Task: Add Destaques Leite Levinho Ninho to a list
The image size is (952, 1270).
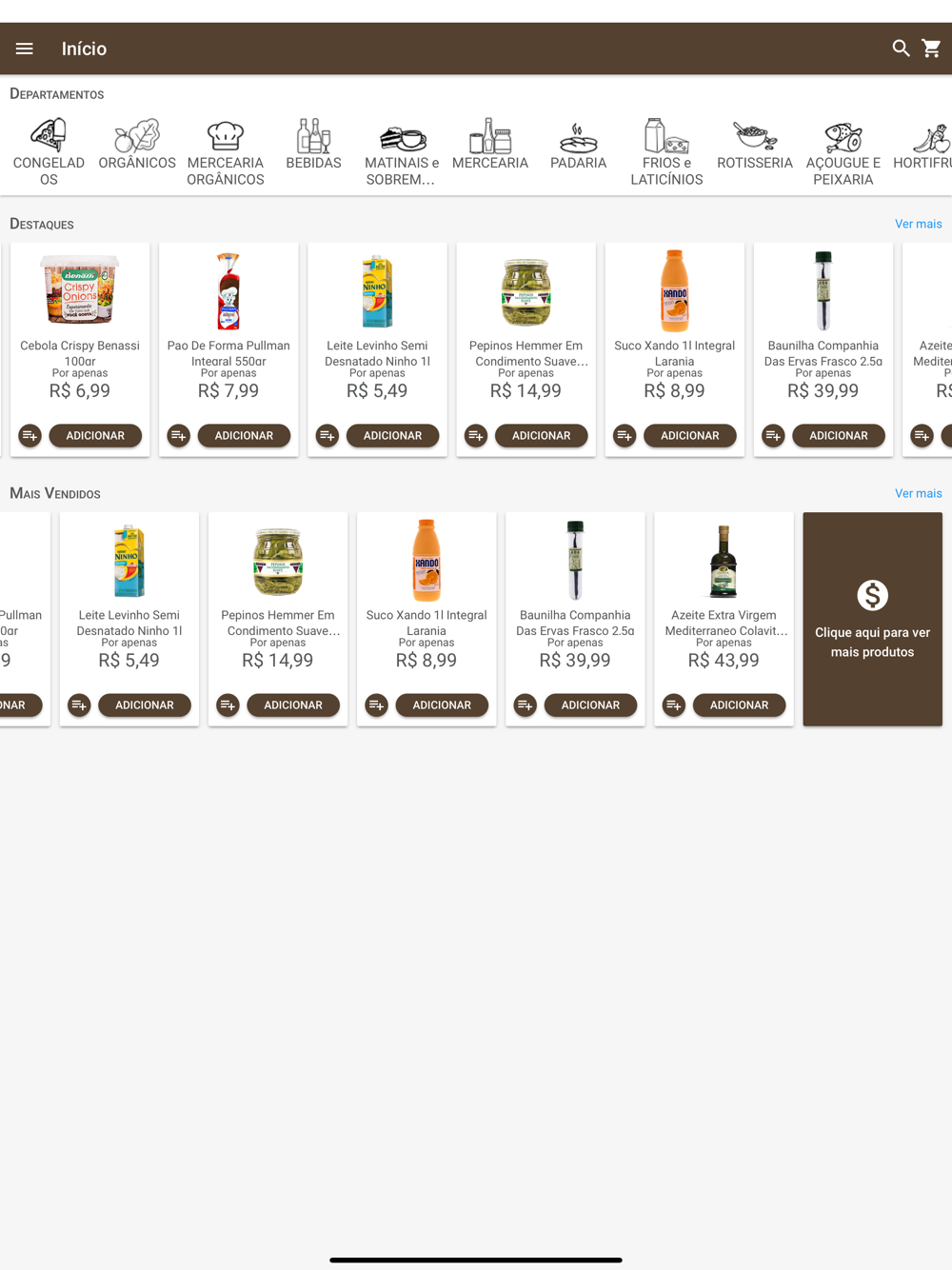Action: click(x=327, y=436)
